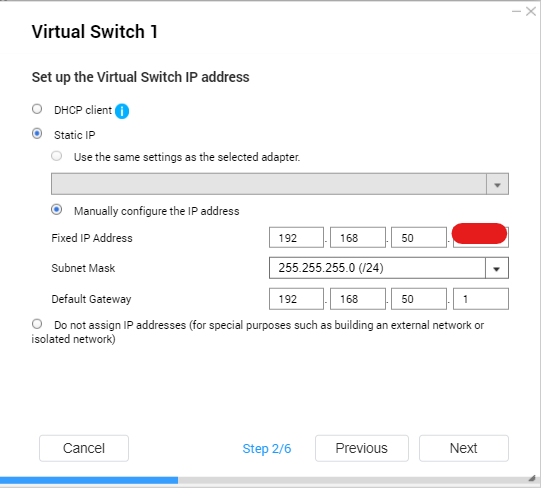Proceed with the Next button
Viewport: 541px width, 488px height.
464,448
